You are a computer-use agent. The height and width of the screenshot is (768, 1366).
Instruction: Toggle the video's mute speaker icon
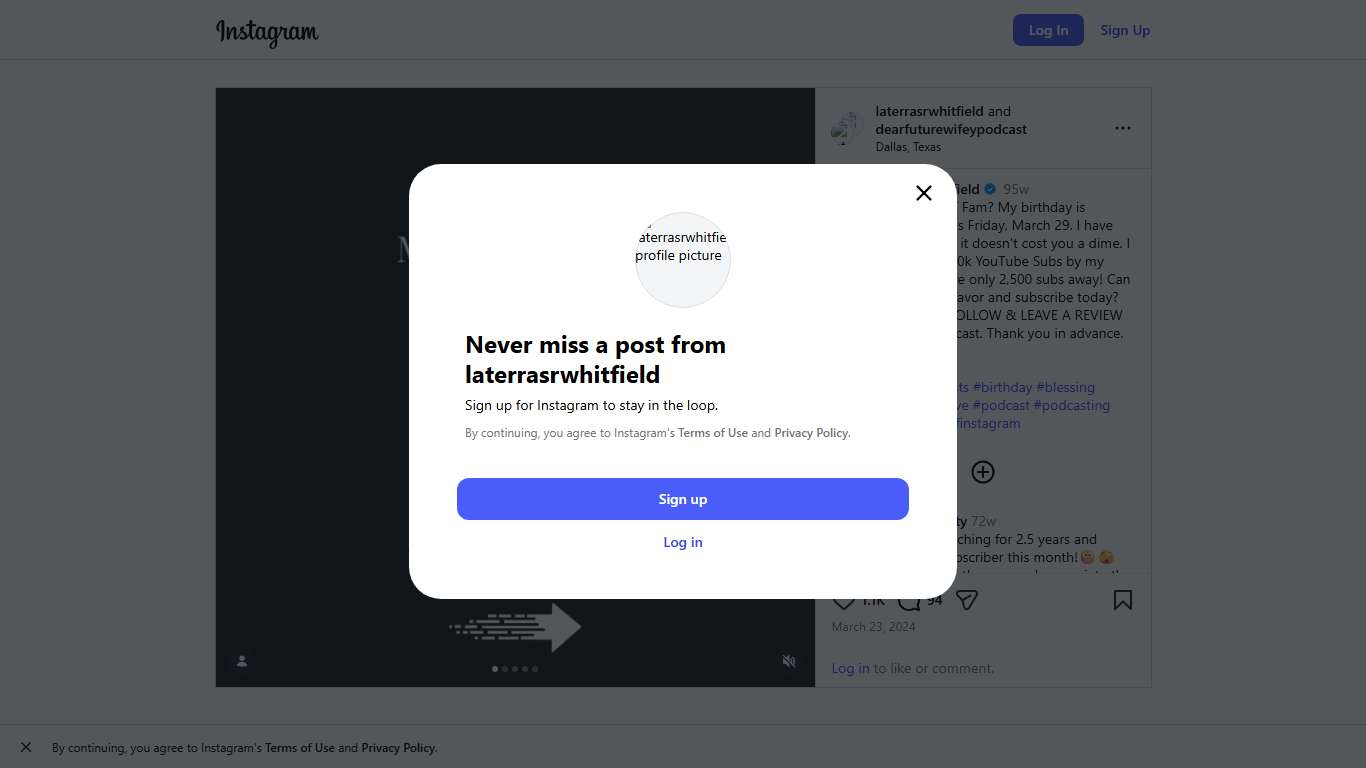point(789,661)
